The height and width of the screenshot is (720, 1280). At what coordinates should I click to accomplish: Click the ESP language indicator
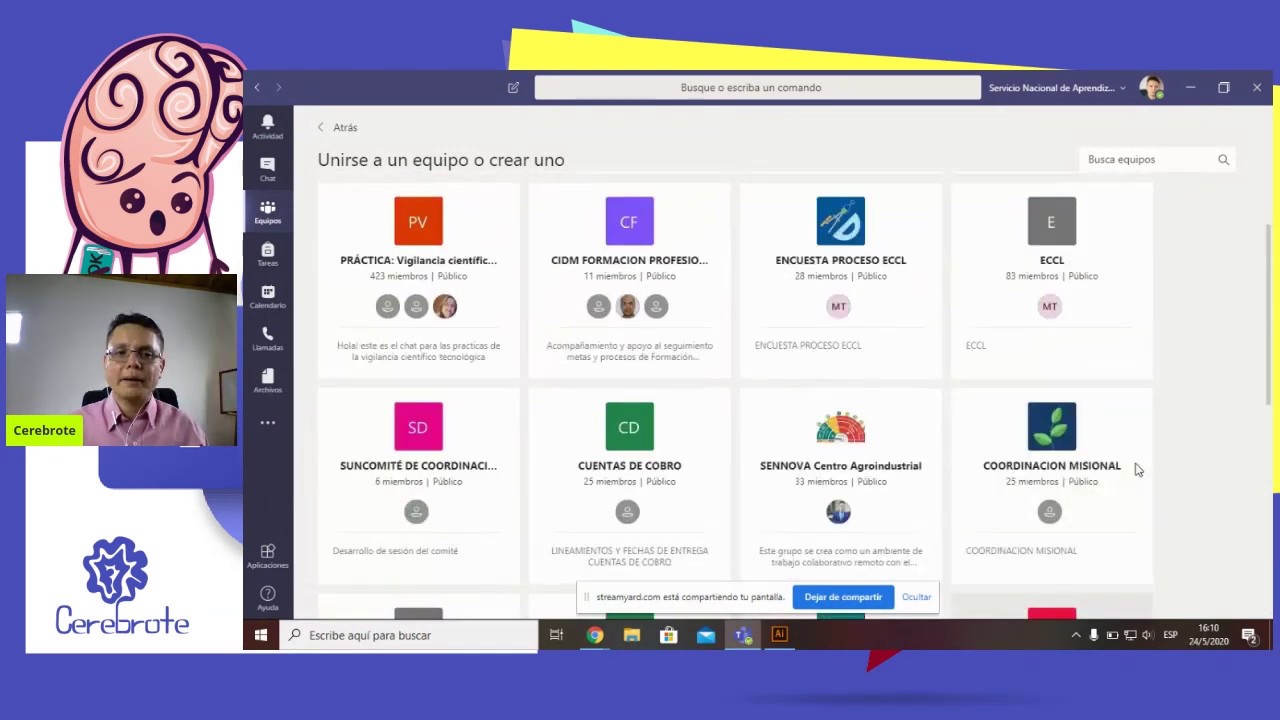point(1170,635)
